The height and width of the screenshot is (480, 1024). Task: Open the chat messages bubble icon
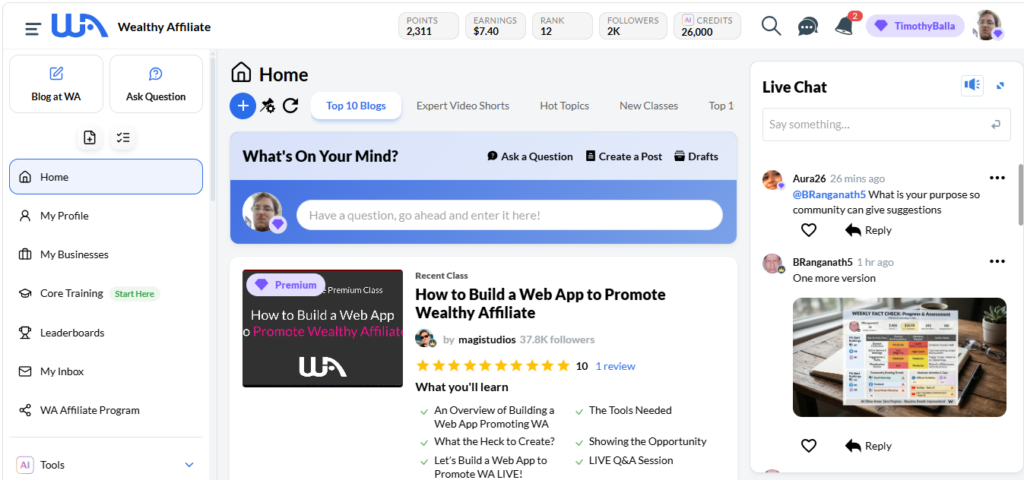click(x=808, y=27)
